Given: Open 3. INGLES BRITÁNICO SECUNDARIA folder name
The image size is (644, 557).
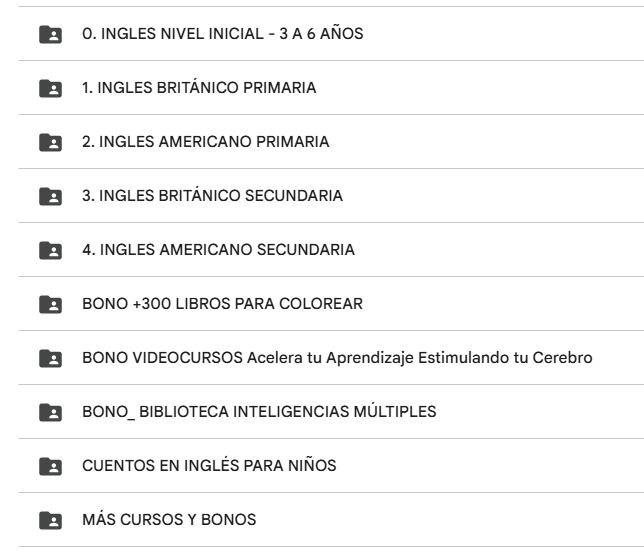Looking at the screenshot, I should [212, 197].
